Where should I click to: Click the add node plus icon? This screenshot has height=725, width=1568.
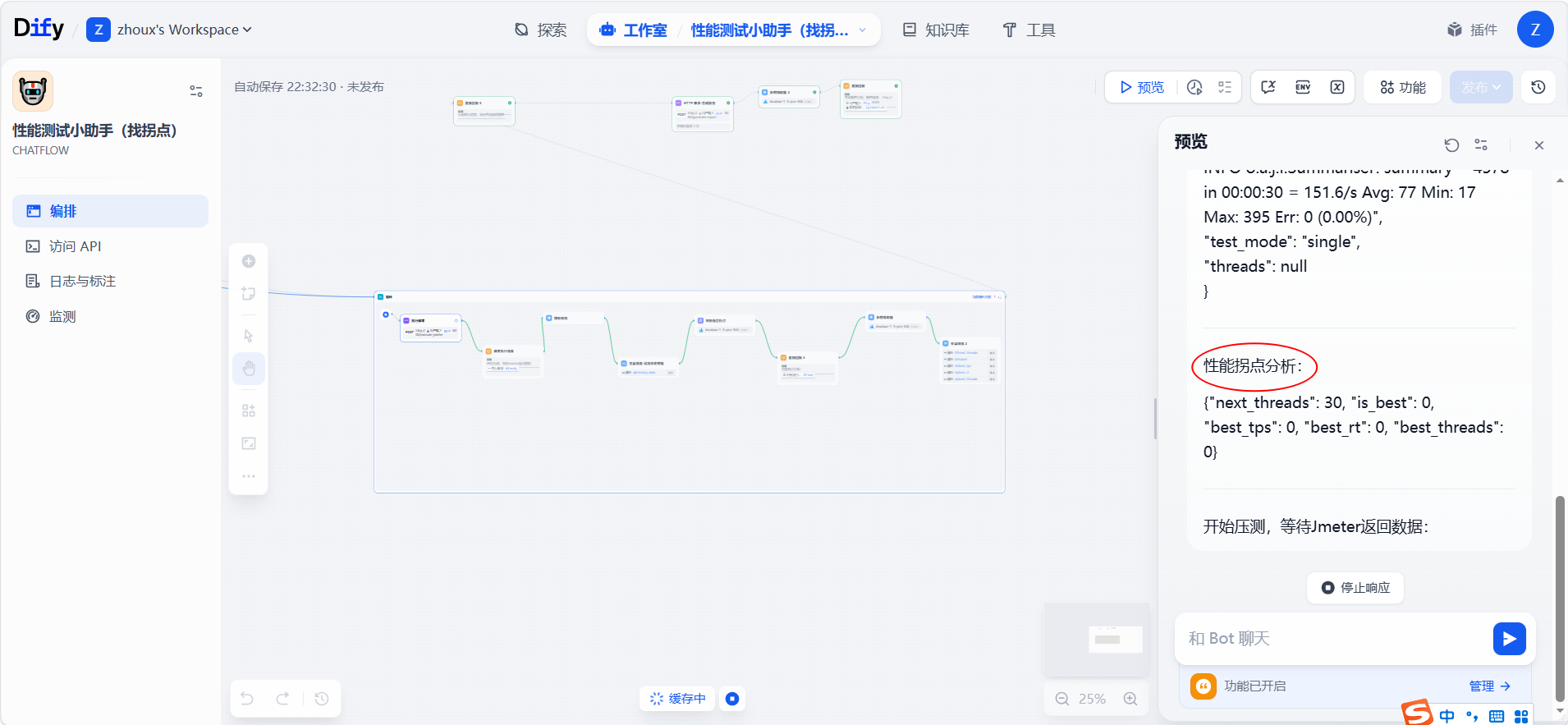point(249,261)
